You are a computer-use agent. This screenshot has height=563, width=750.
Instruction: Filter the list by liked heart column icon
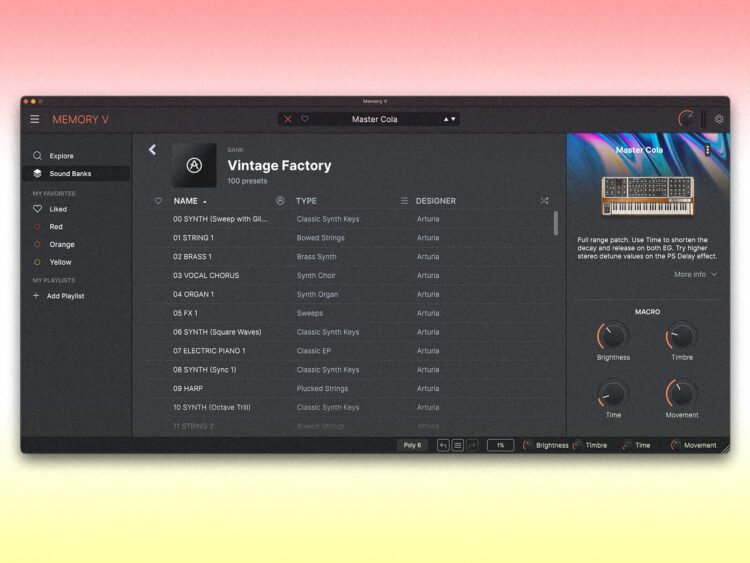(158, 201)
